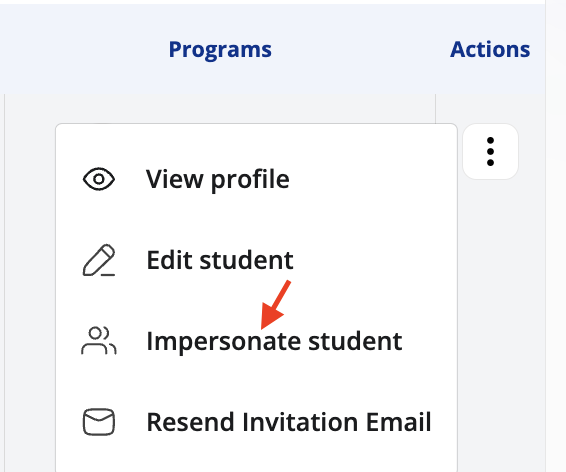Image resolution: width=566 pixels, height=472 pixels.
Task: Click the word student in Edit student
Action: [246, 260]
